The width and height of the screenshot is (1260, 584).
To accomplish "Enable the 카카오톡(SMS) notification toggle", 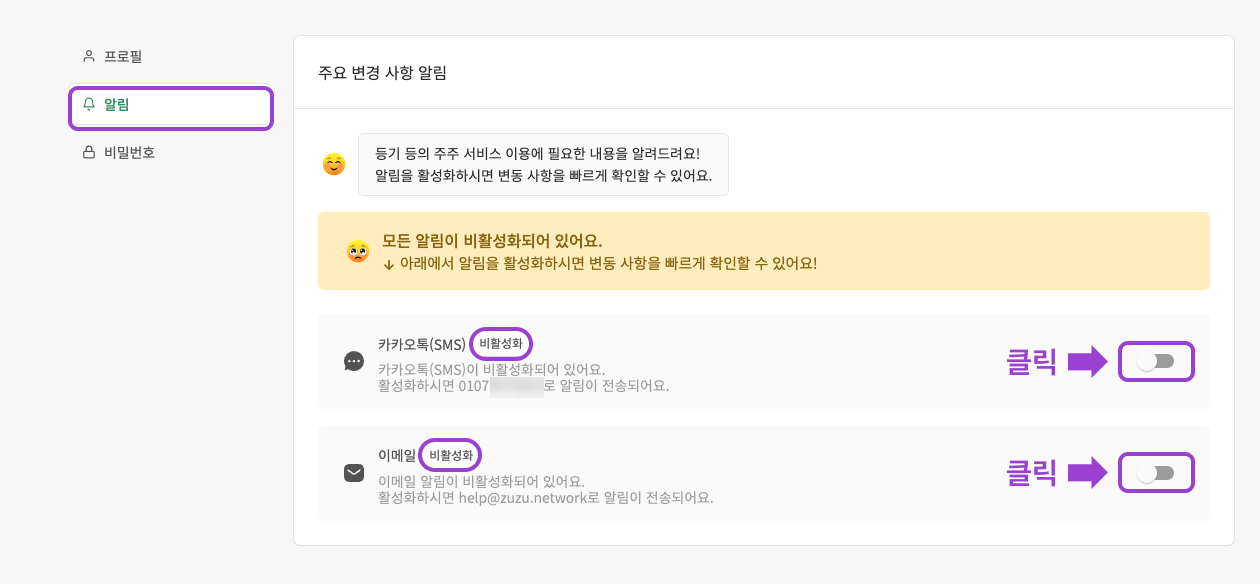I will click(1156, 362).
